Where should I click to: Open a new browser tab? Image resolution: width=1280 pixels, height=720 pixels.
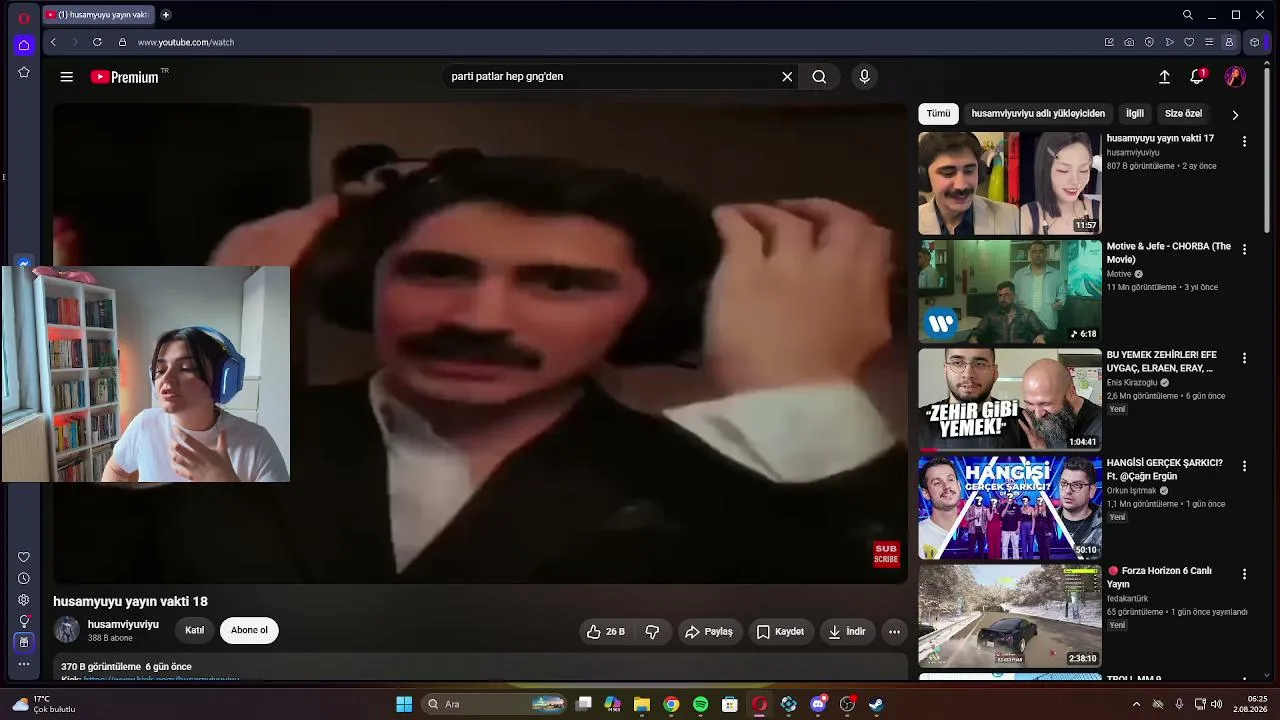pyautogui.click(x=166, y=15)
